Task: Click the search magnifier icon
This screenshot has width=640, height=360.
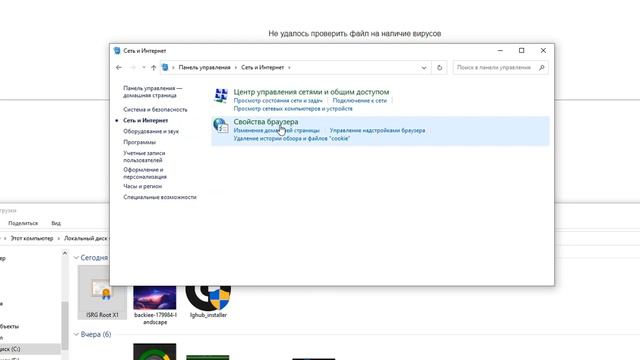Action: click(542, 67)
